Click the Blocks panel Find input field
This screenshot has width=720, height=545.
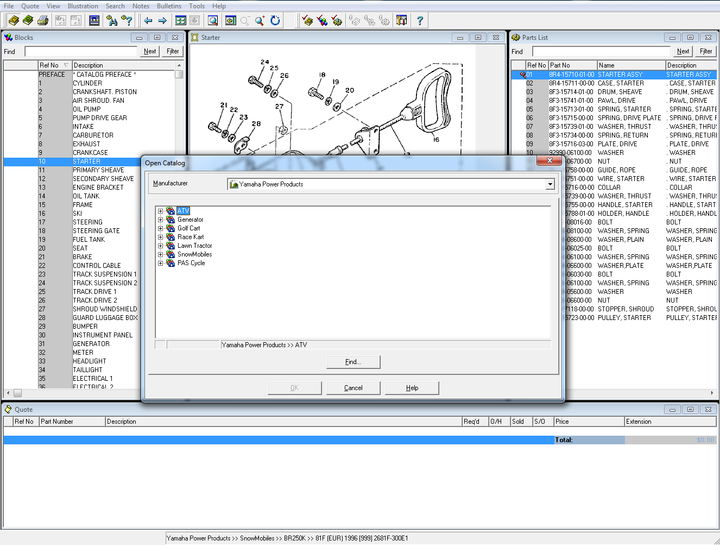[x=81, y=51]
